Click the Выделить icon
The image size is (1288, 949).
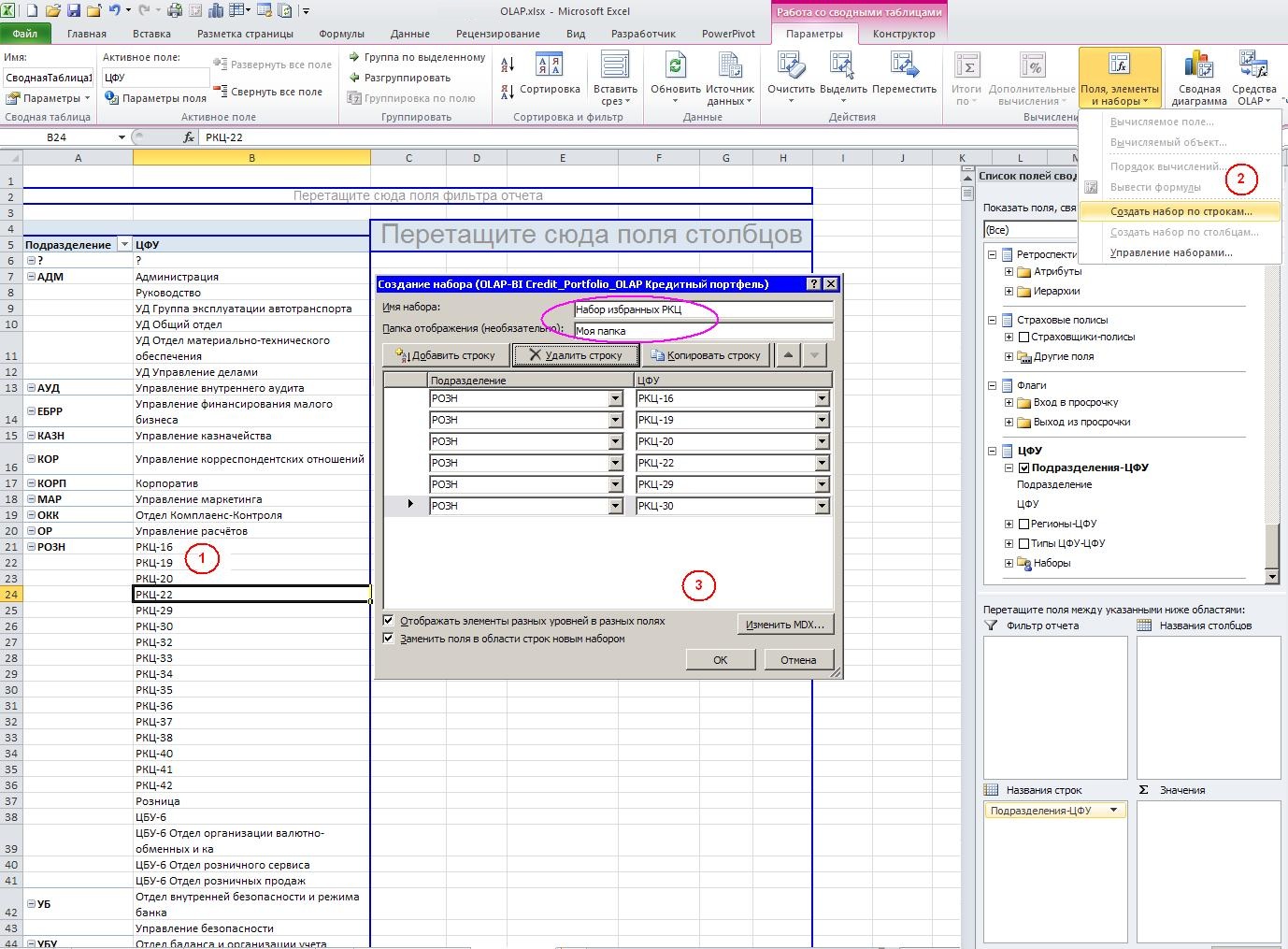[842, 65]
